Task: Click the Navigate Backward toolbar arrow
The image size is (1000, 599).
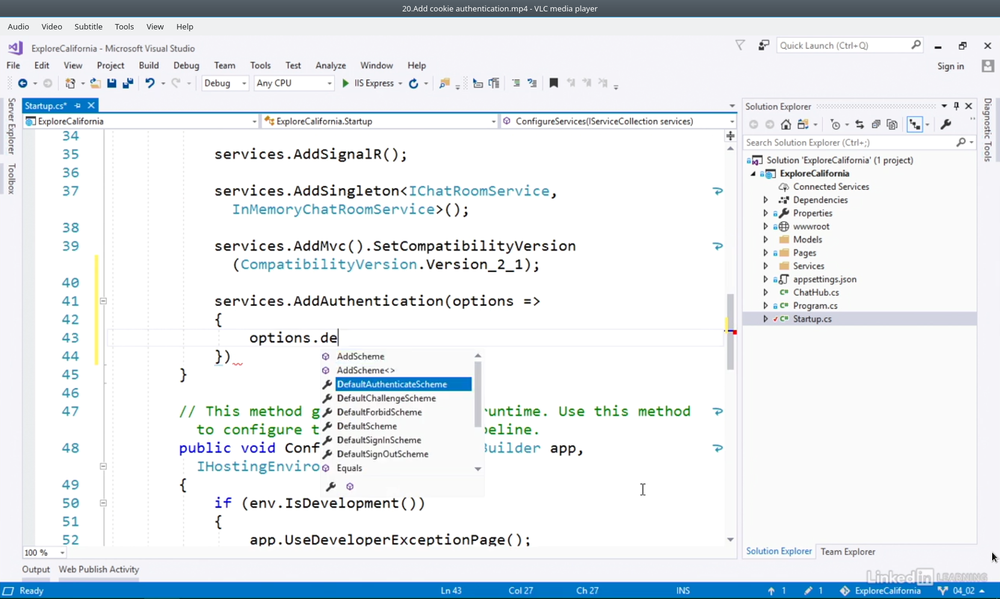Action: (x=22, y=84)
